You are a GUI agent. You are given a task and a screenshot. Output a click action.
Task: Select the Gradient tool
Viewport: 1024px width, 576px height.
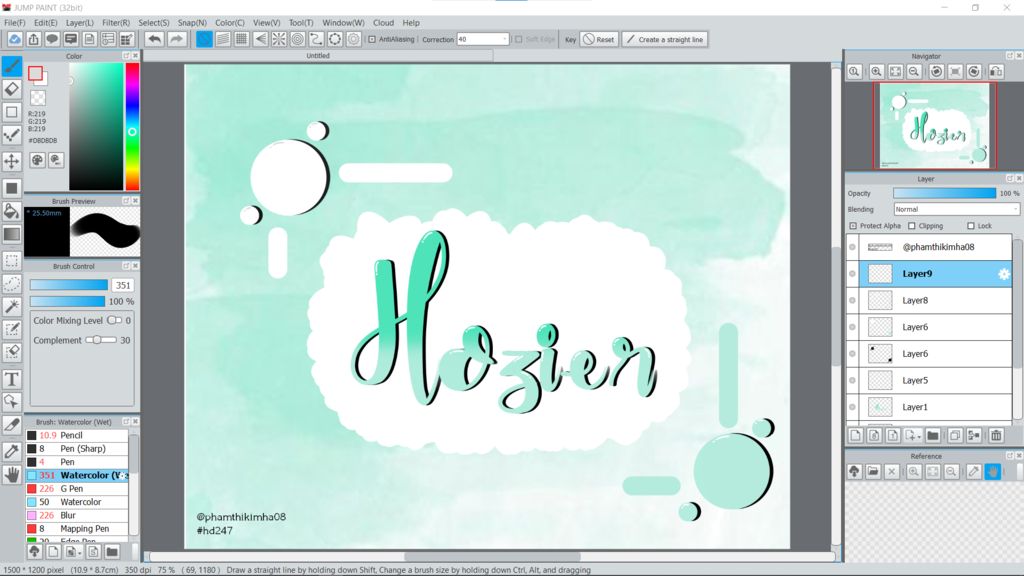(12, 234)
